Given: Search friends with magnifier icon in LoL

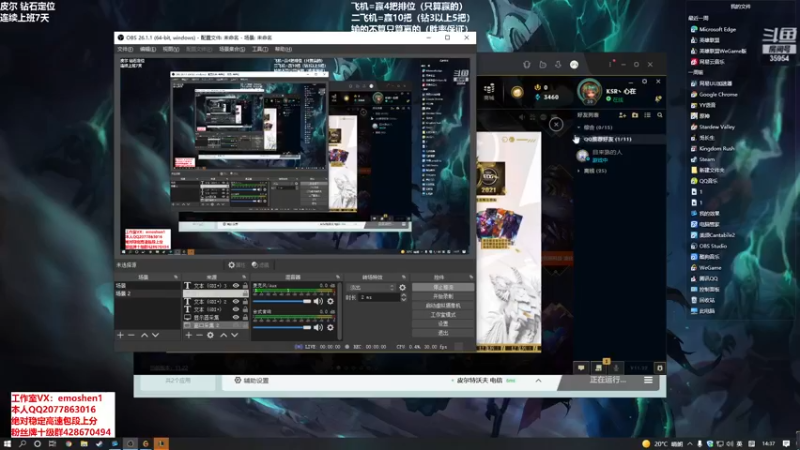Looking at the screenshot, I should (x=660, y=115).
